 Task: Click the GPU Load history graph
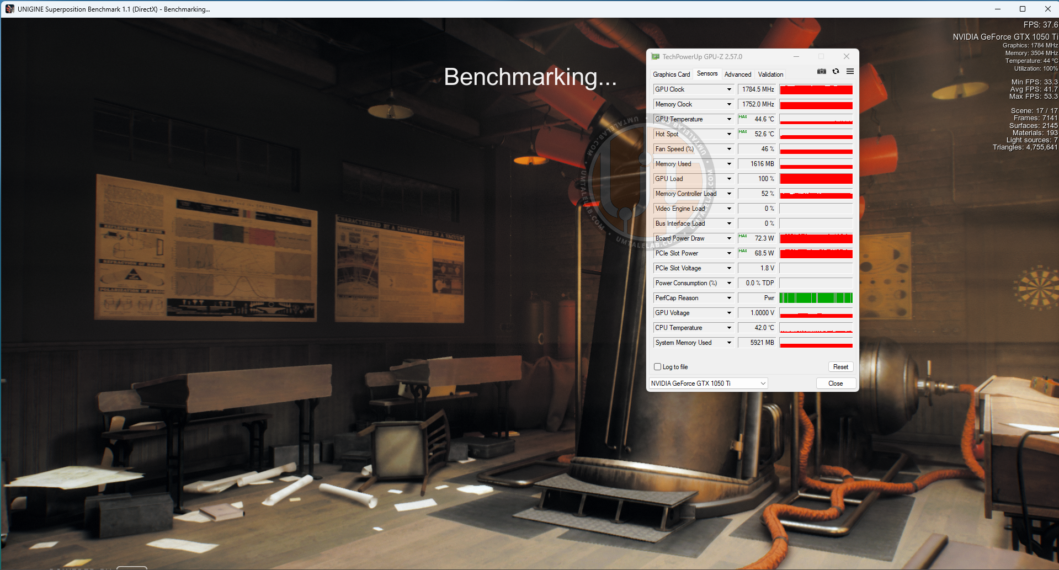[x=816, y=178]
